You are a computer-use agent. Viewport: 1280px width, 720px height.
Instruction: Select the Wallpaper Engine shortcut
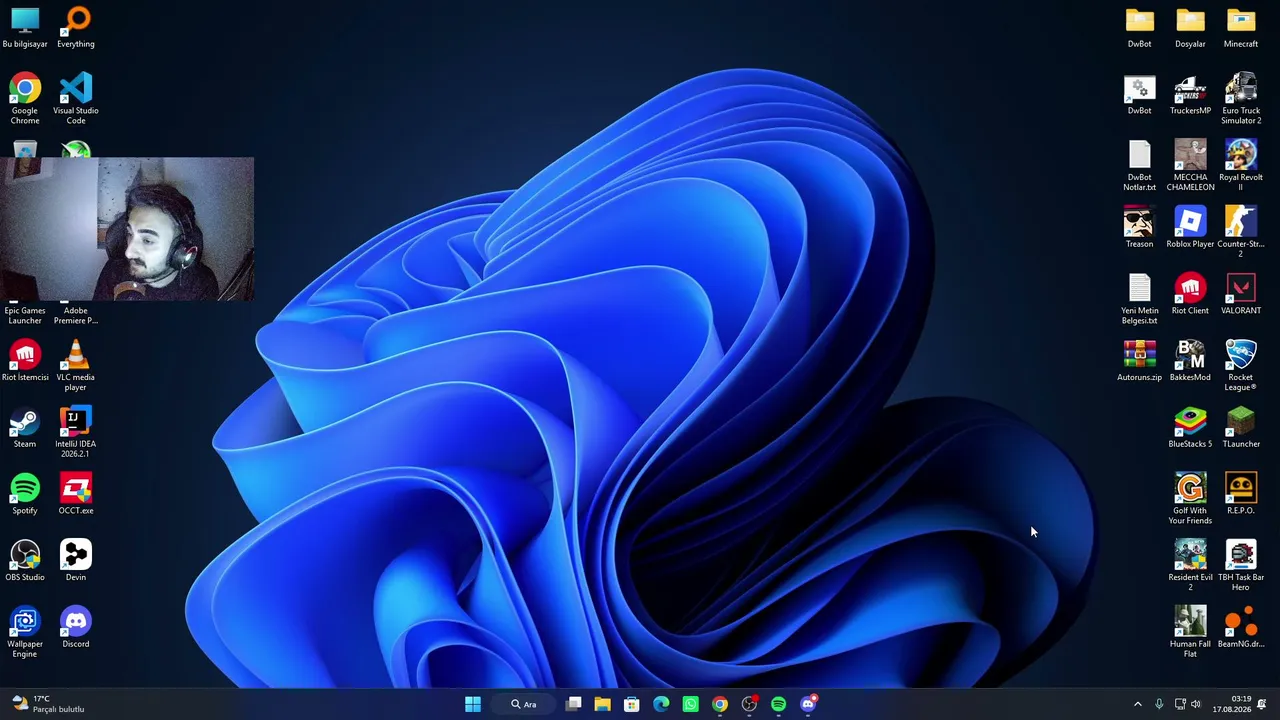point(25,633)
